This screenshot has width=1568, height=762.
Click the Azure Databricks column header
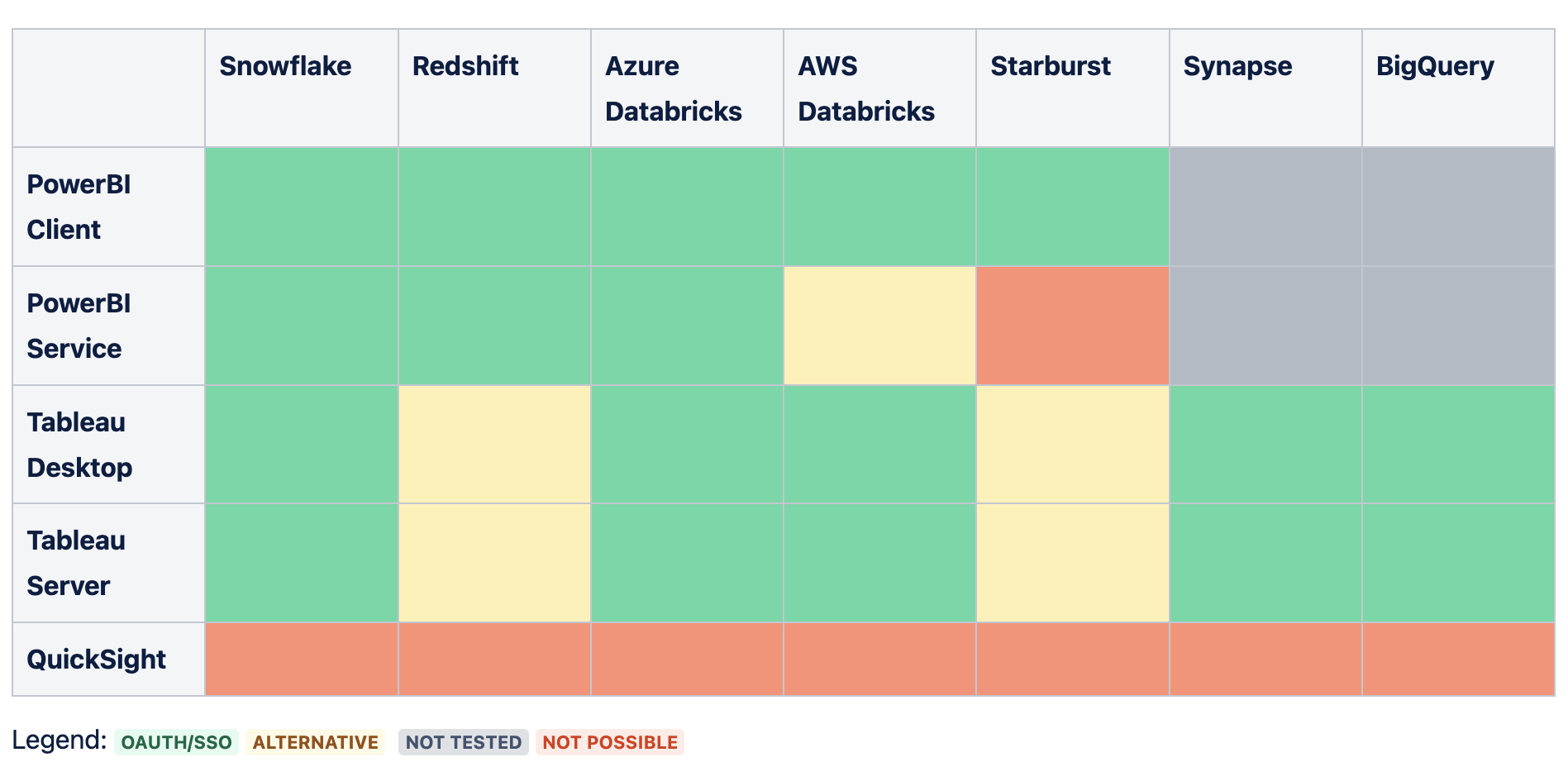[673, 88]
